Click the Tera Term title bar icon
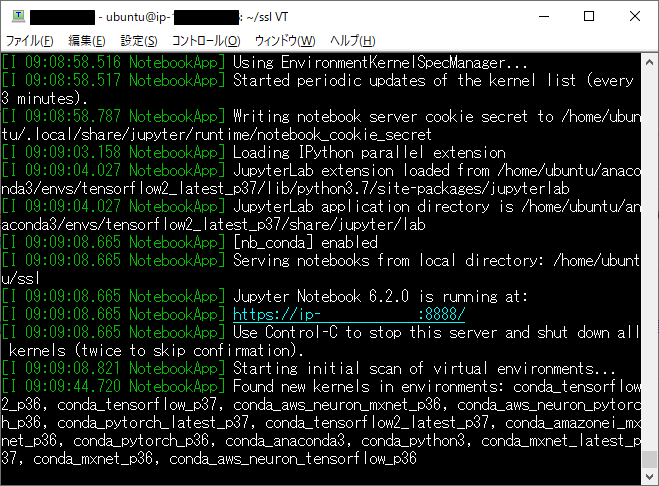This screenshot has height=486, width=659. click(18, 16)
